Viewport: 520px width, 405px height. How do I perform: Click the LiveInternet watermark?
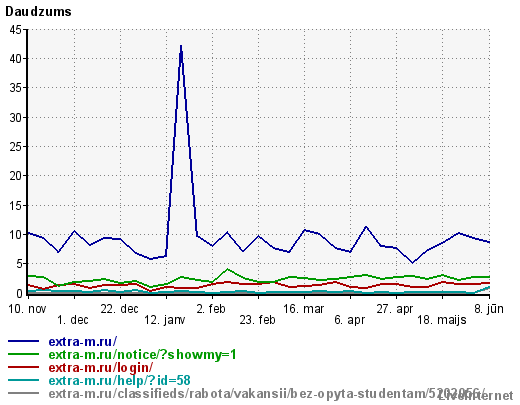[475, 396]
